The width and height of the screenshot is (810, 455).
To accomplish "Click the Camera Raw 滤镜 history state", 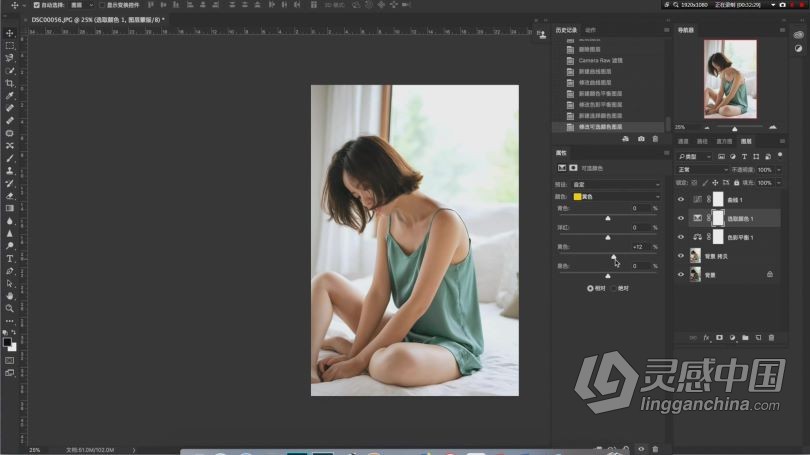I will [x=600, y=60].
